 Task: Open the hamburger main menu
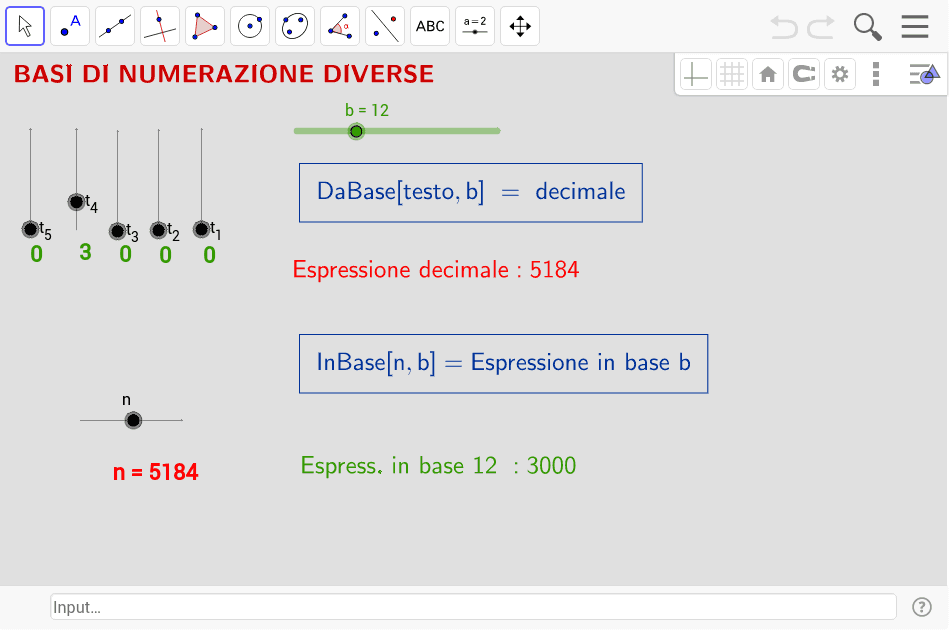pyautogui.click(x=915, y=27)
